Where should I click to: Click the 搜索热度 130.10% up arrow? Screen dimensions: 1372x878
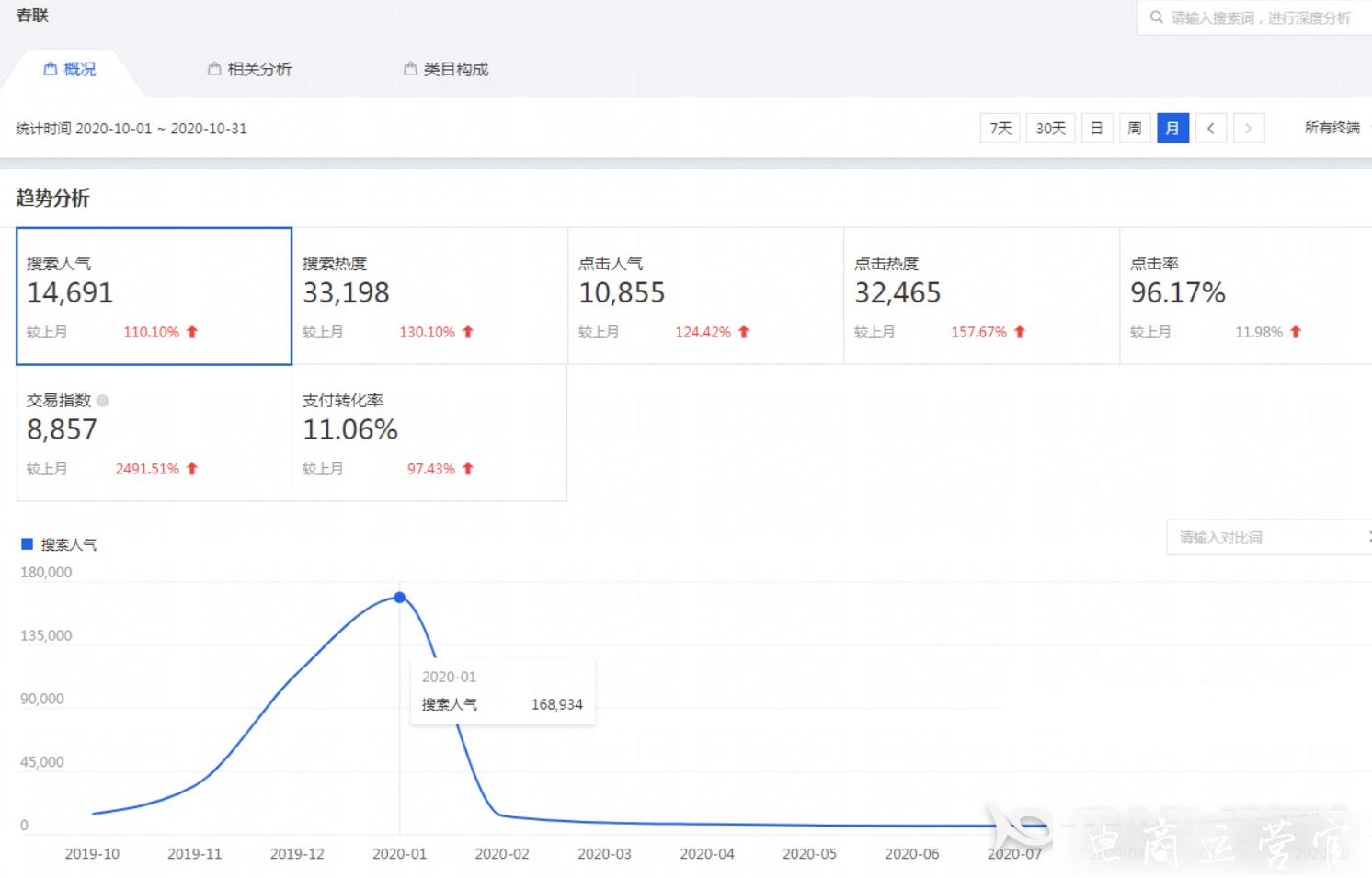tap(468, 332)
